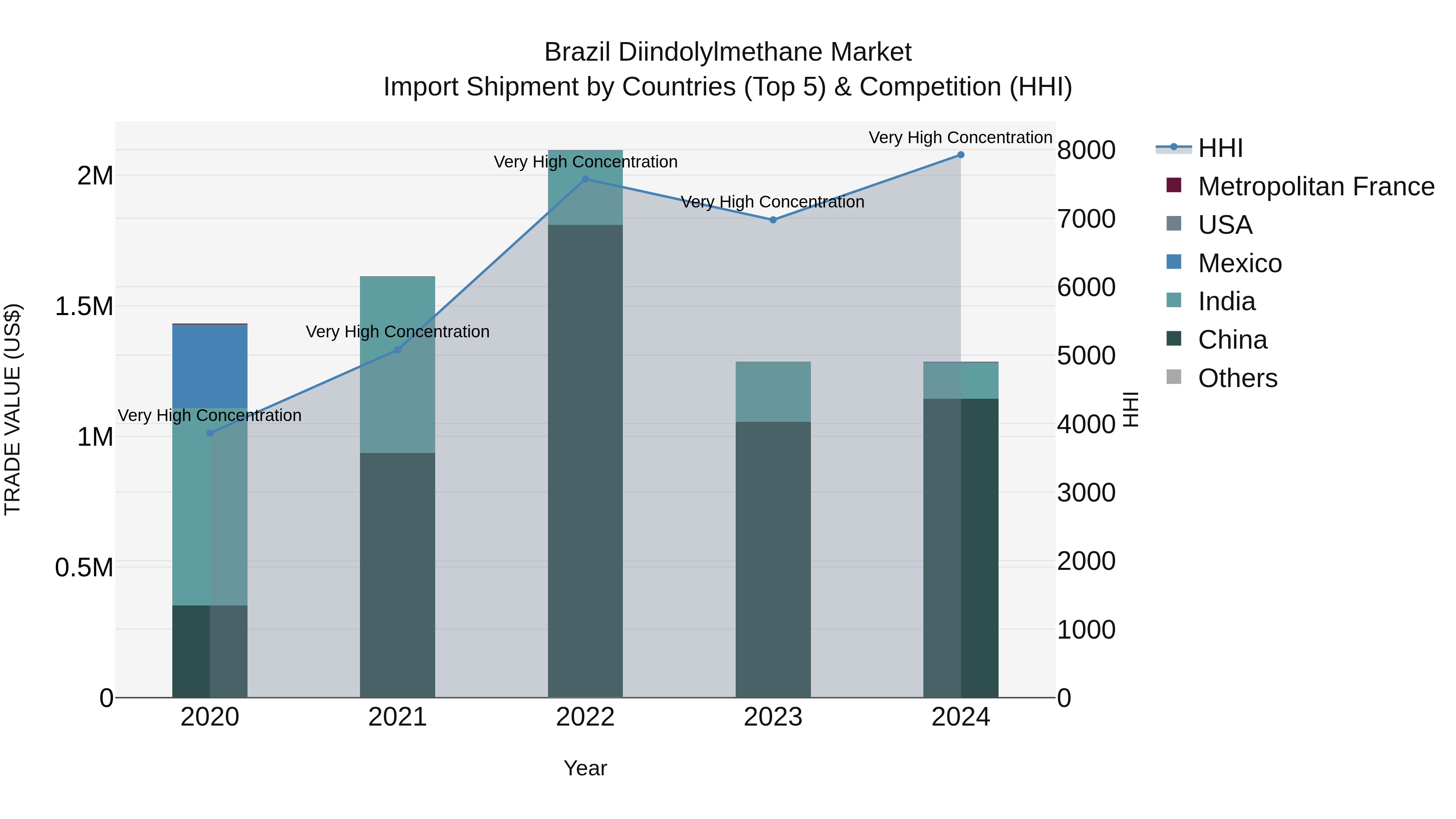
Task: Click the '2000' right axis tick
Action: point(1086,561)
